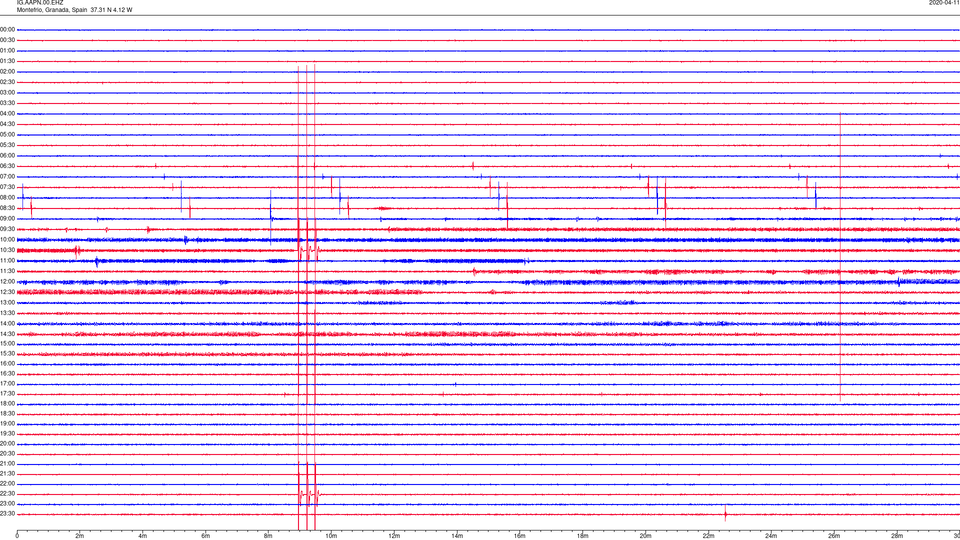Click the 22m tick label on time axis
This screenshot has width=960, height=540.
coord(708,536)
